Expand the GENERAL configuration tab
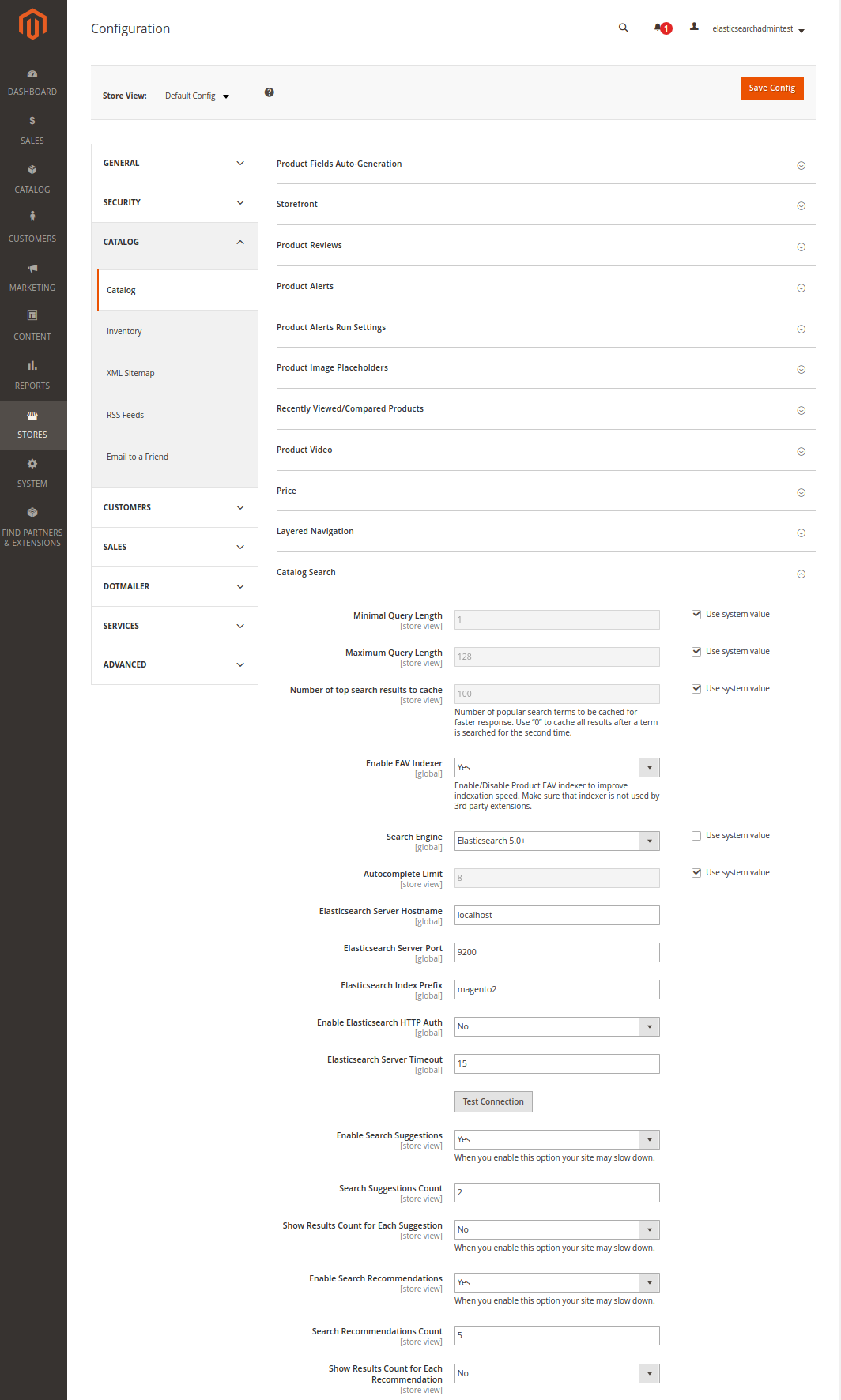Screen dimensions: 841x1400 [175, 163]
